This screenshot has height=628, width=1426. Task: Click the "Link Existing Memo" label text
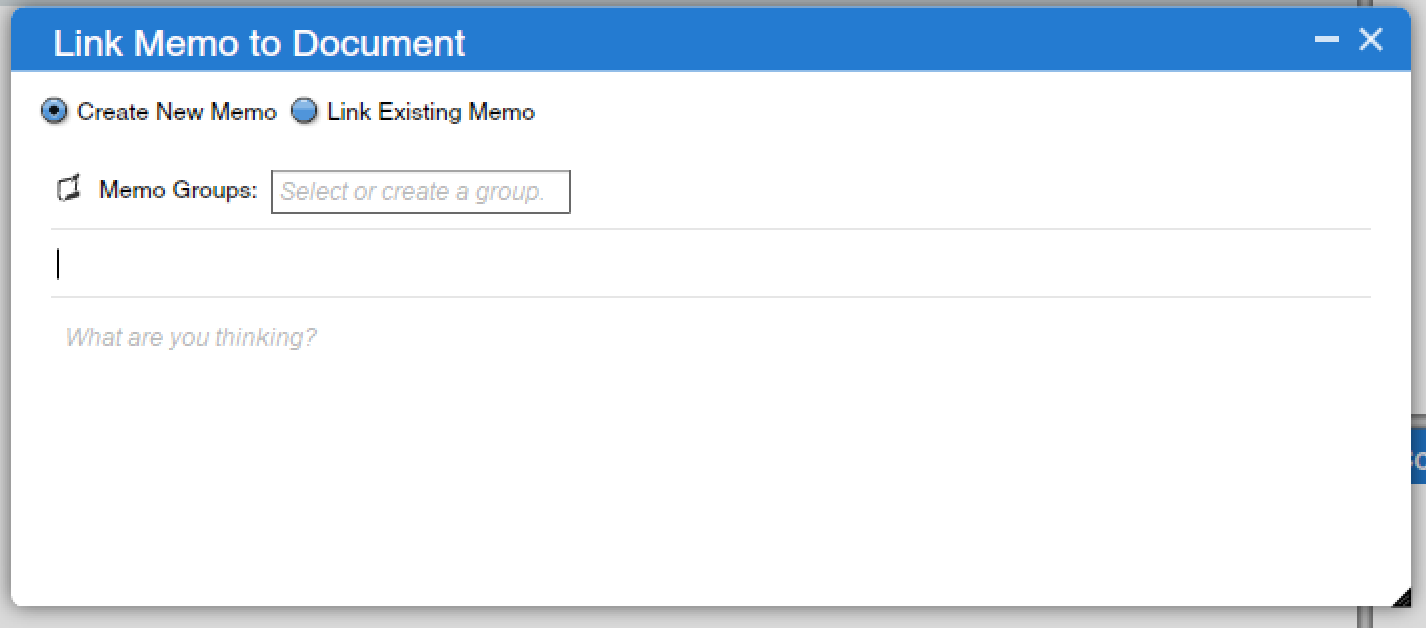pyautogui.click(x=431, y=112)
